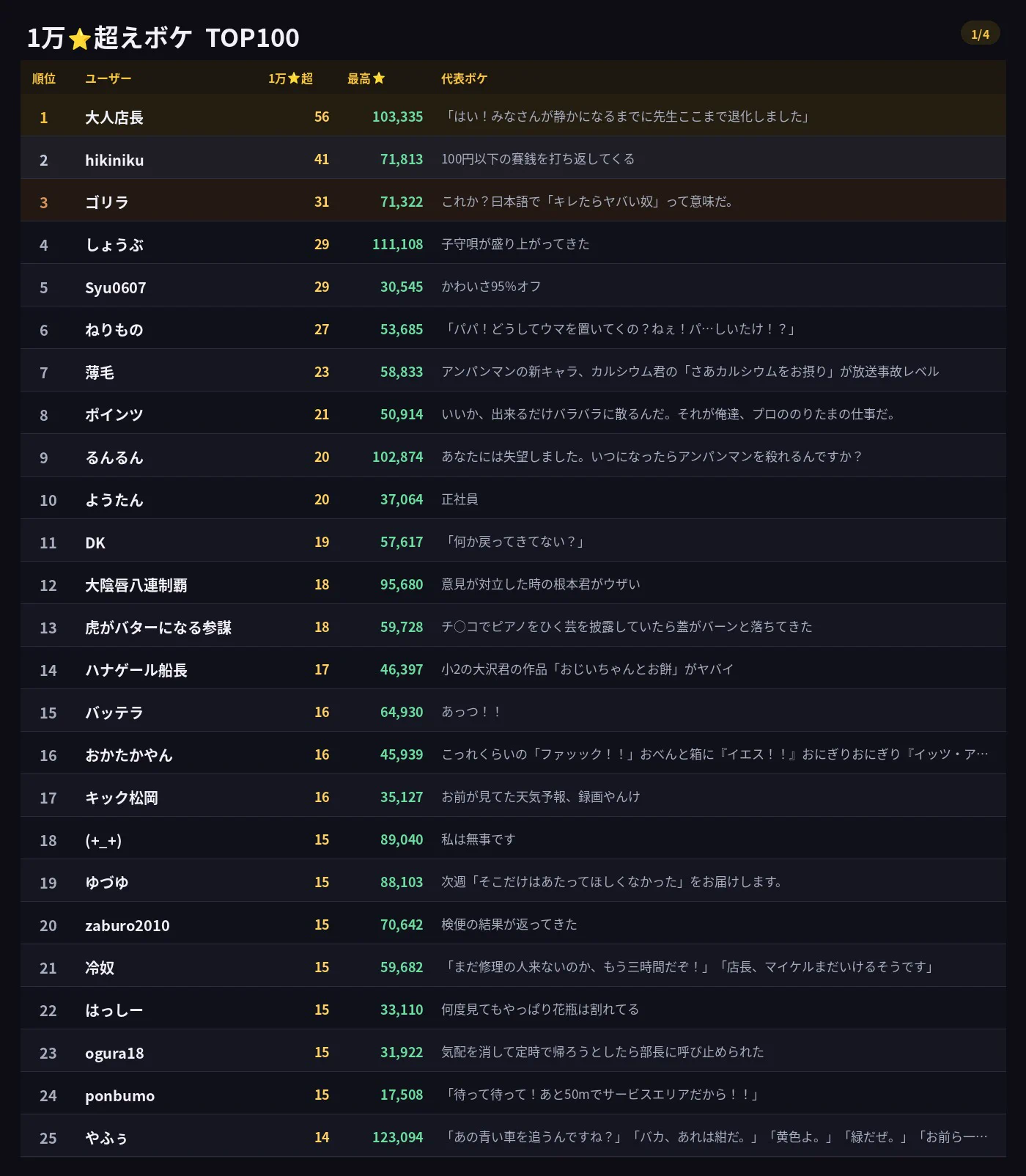The height and width of the screenshot is (1176, 1026).
Task: Click しょうぶ's top score 111,108
Action: click(x=397, y=244)
